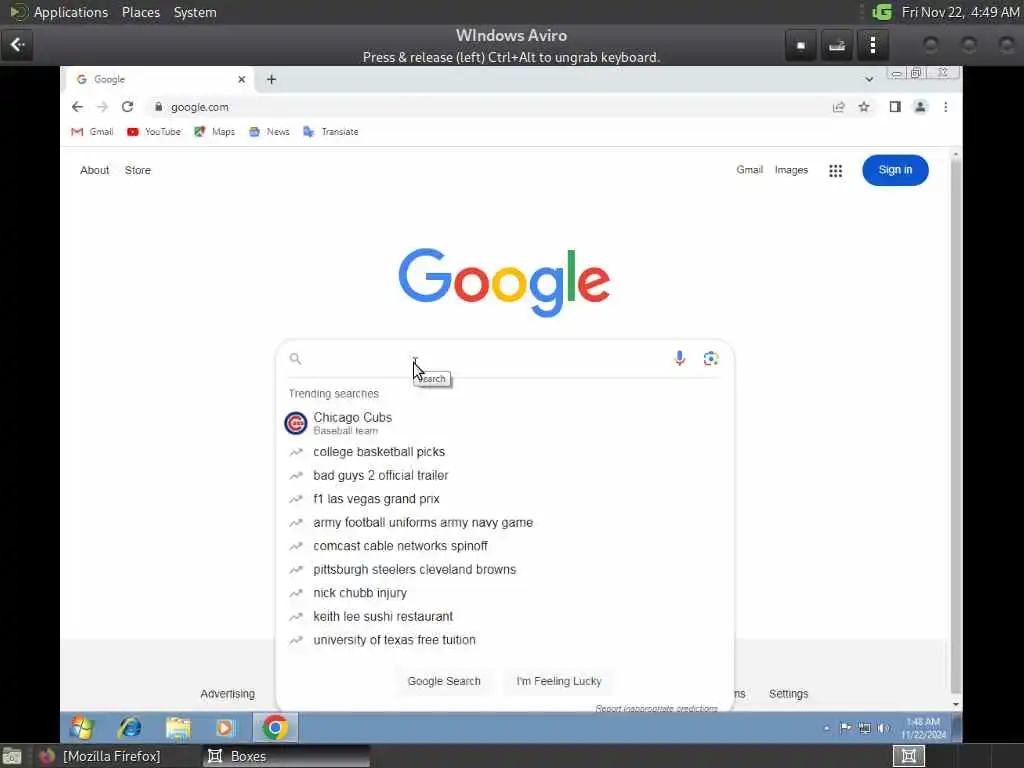Select 'college basketball picks' suggestion
This screenshot has height=768, width=1024.
tap(504, 452)
